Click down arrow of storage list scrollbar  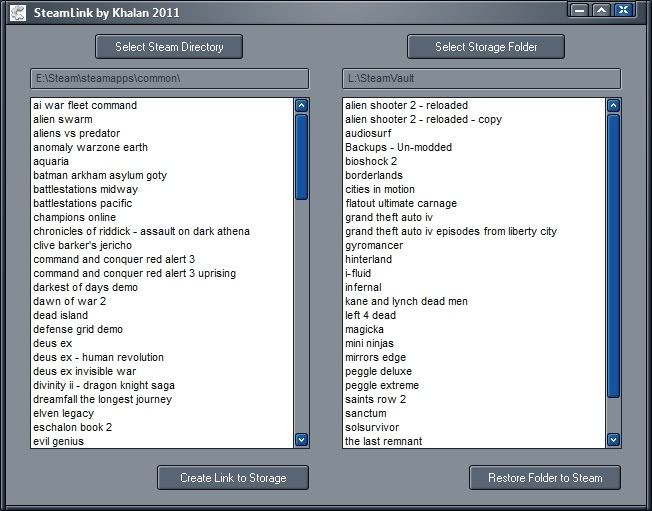pos(613,439)
